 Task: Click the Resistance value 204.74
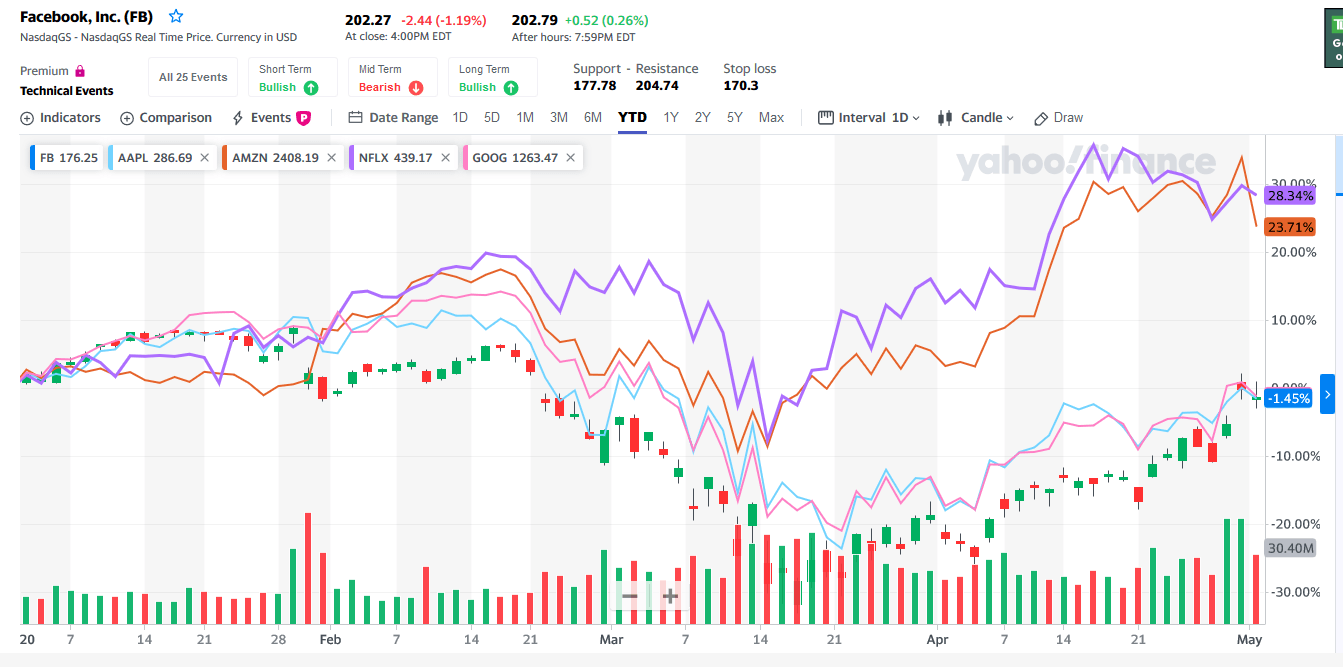(x=657, y=86)
